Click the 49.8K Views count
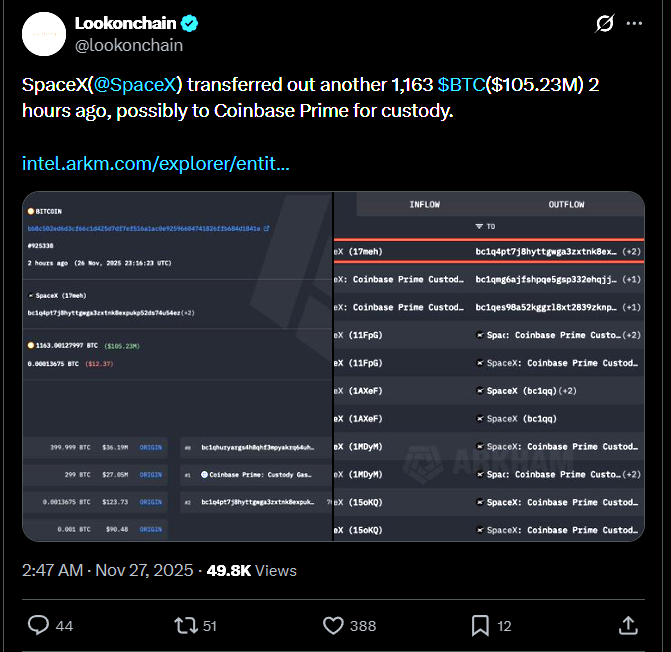 (252, 570)
